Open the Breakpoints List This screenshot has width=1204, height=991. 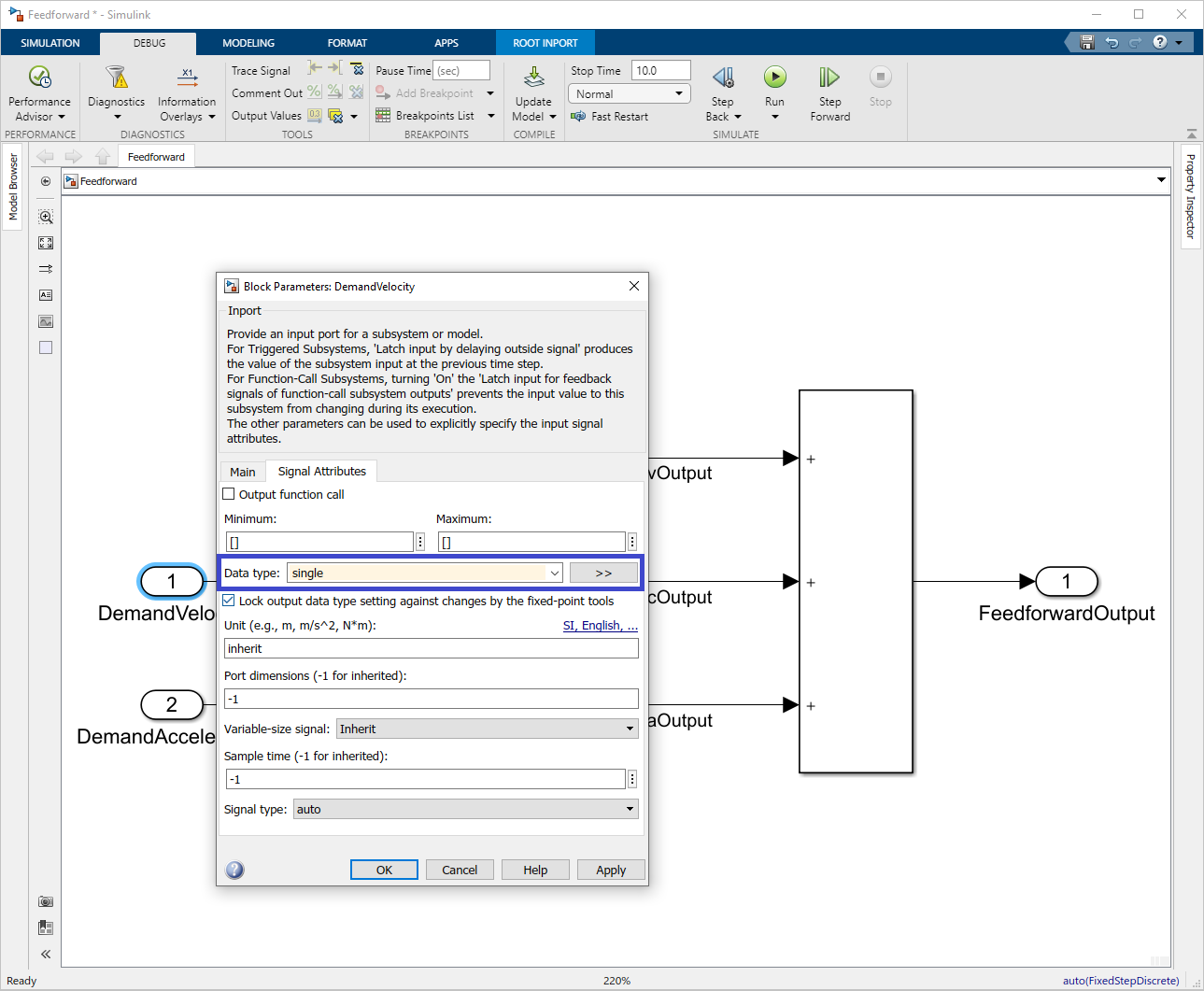(x=425, y=116)
